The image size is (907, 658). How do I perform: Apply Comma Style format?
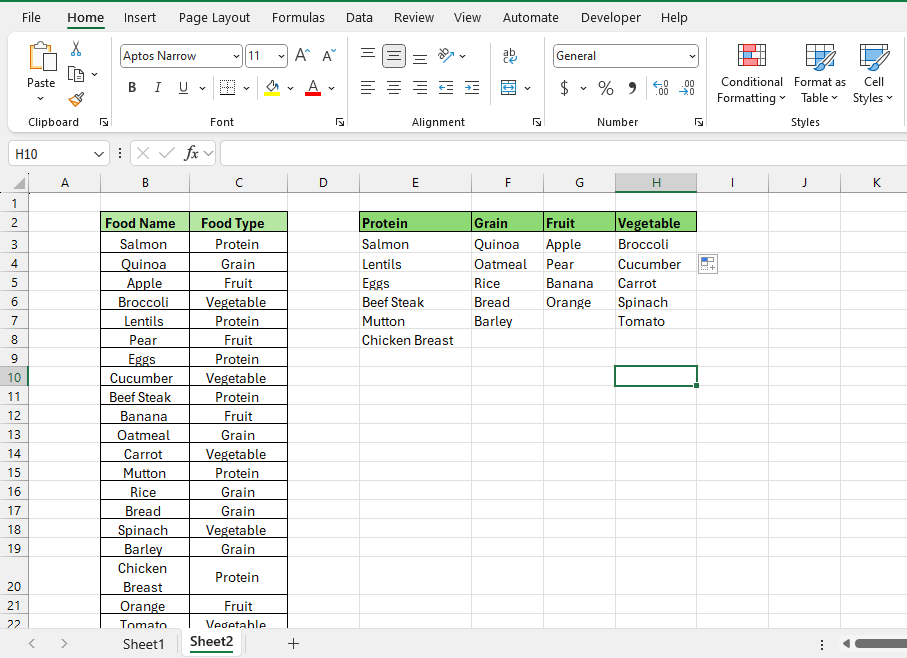click(x=632, y=88)
